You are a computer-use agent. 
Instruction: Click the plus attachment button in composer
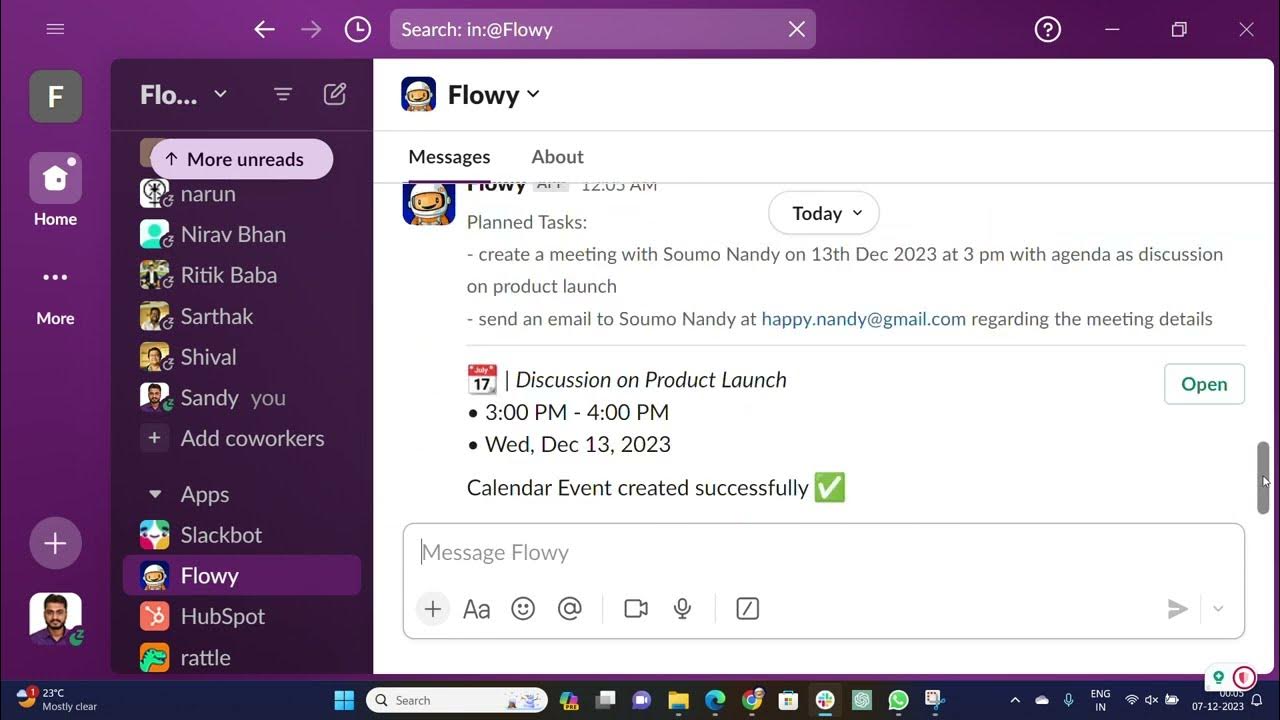[x=432, y=608]
